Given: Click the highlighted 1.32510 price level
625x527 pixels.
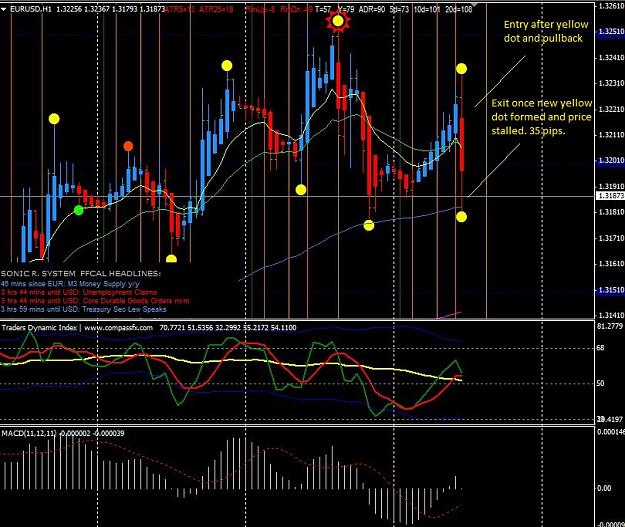Looking at the screenshot, I should tap(610, 31).
